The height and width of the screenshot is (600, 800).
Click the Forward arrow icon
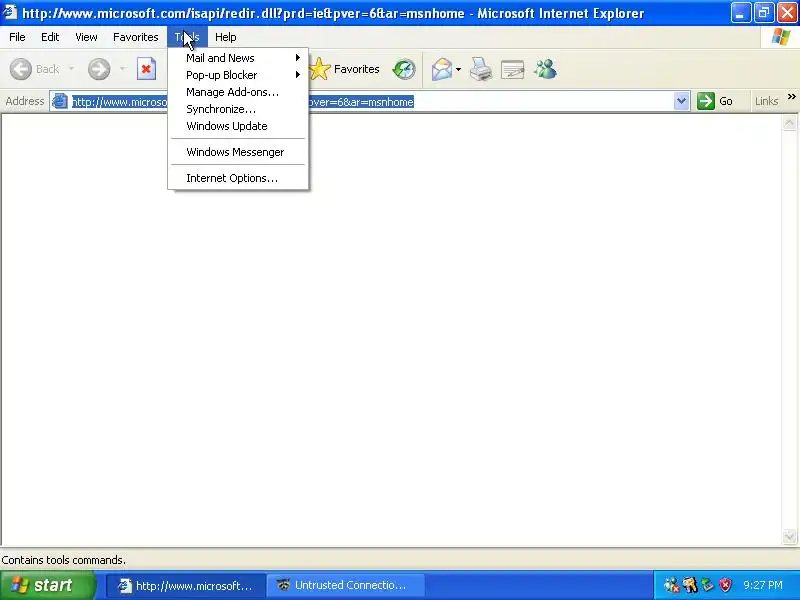[x=98, y=69]
